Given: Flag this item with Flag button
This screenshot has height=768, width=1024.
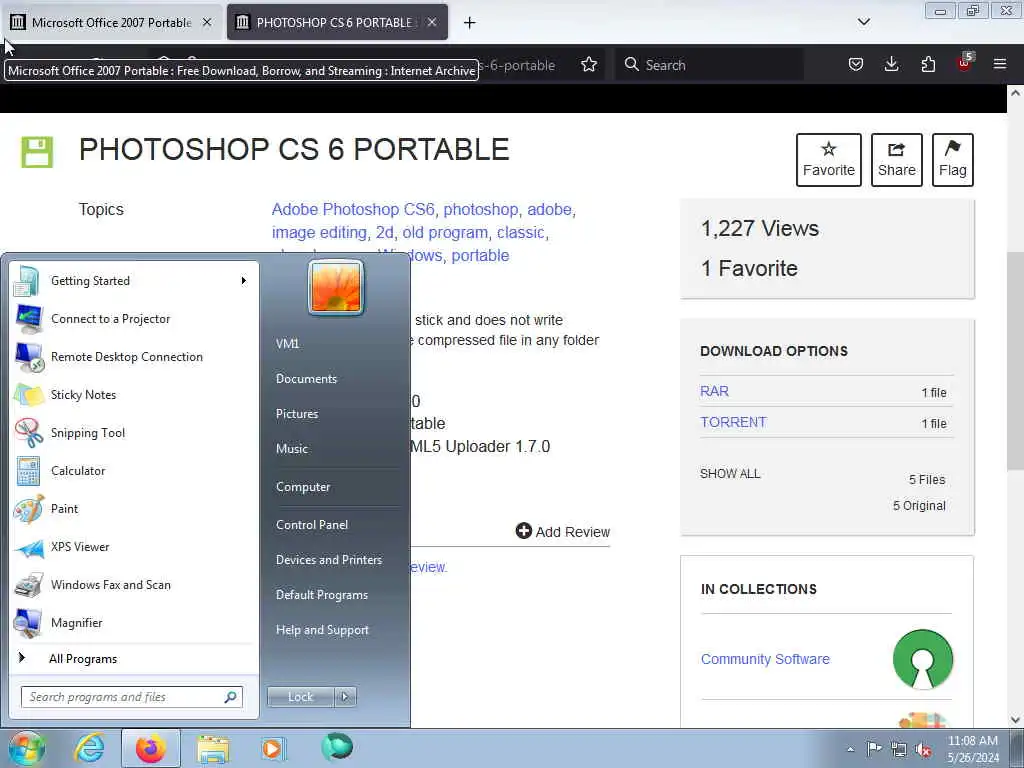Looking at the screenshot, I should point(952,160).
